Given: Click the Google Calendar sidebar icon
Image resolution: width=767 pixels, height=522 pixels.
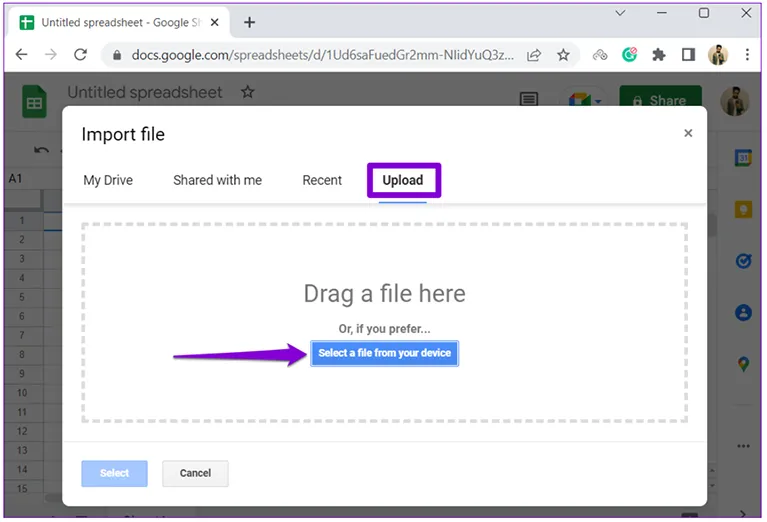Looking at the screenshot, I should point(743,158).
